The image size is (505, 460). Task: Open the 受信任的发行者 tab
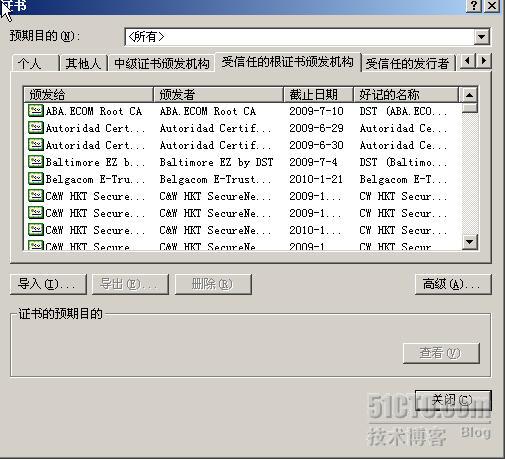point(407,63)
